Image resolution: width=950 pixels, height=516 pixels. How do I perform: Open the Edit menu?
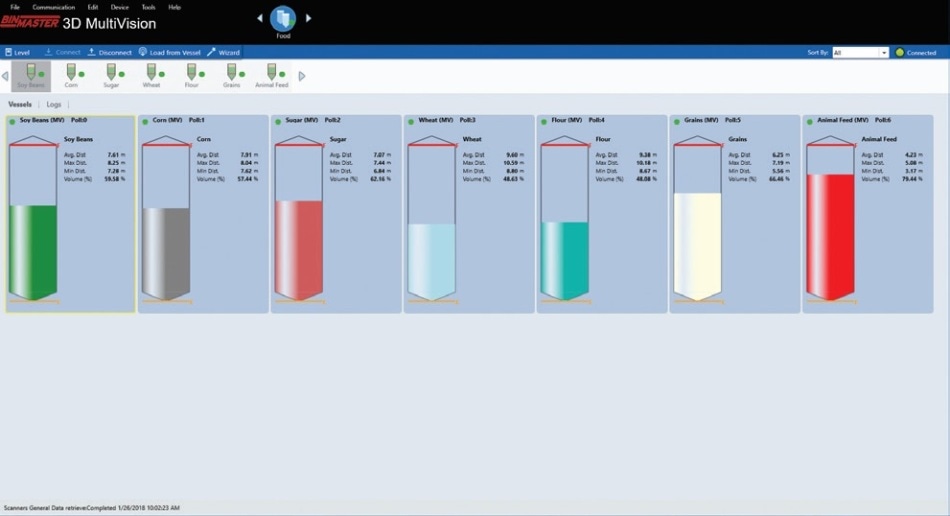(93, 7)
